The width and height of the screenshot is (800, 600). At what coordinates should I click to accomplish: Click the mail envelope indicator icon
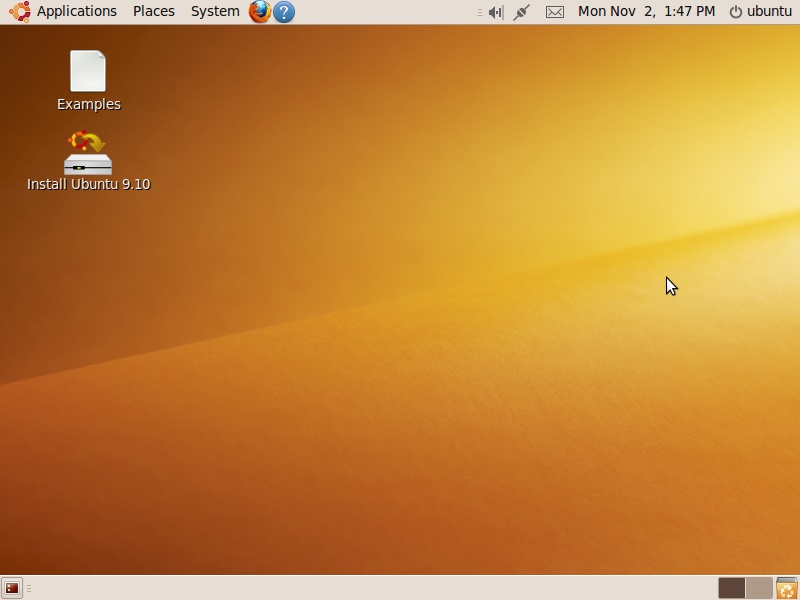(554, 11)
